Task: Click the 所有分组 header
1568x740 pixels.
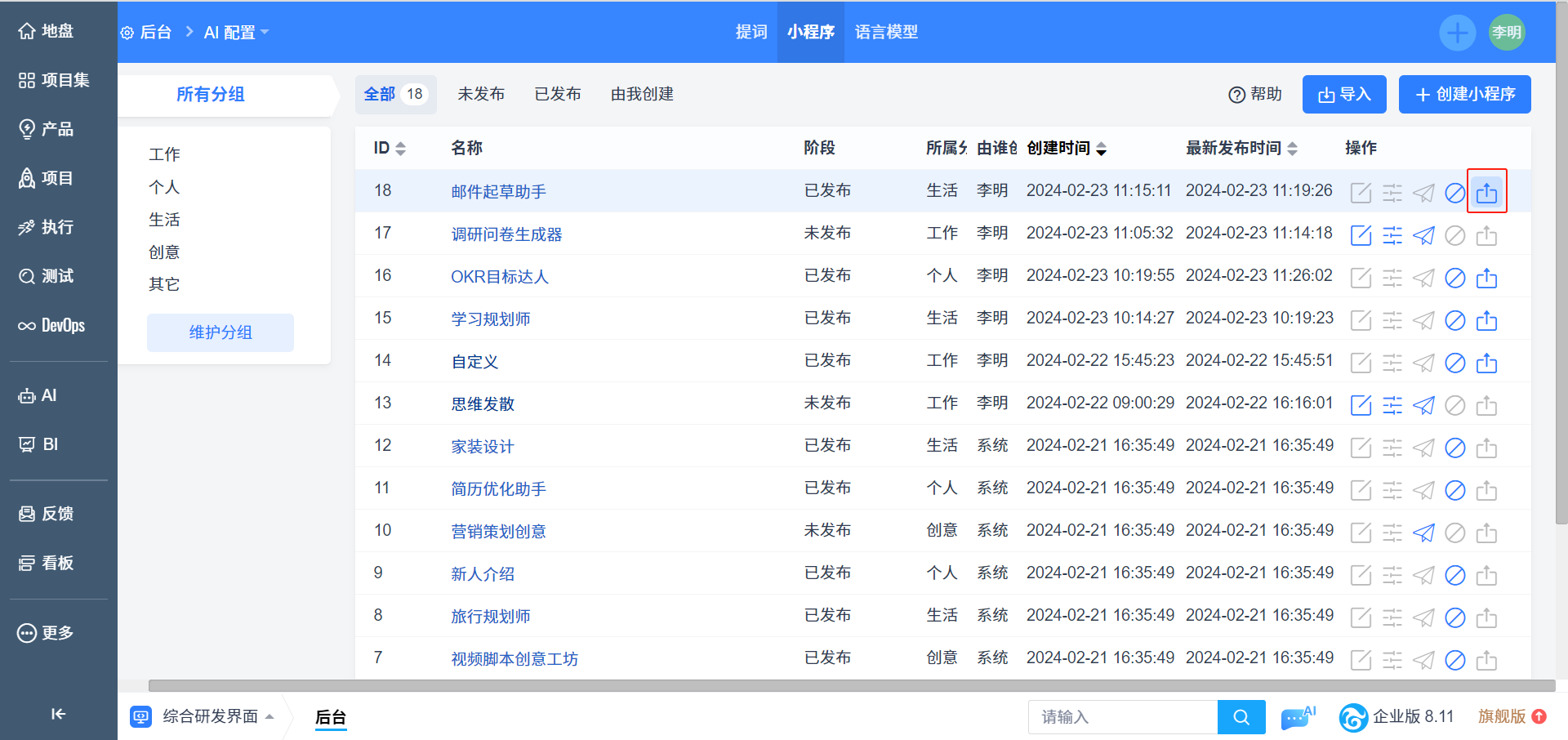Action: pos(211,94)
